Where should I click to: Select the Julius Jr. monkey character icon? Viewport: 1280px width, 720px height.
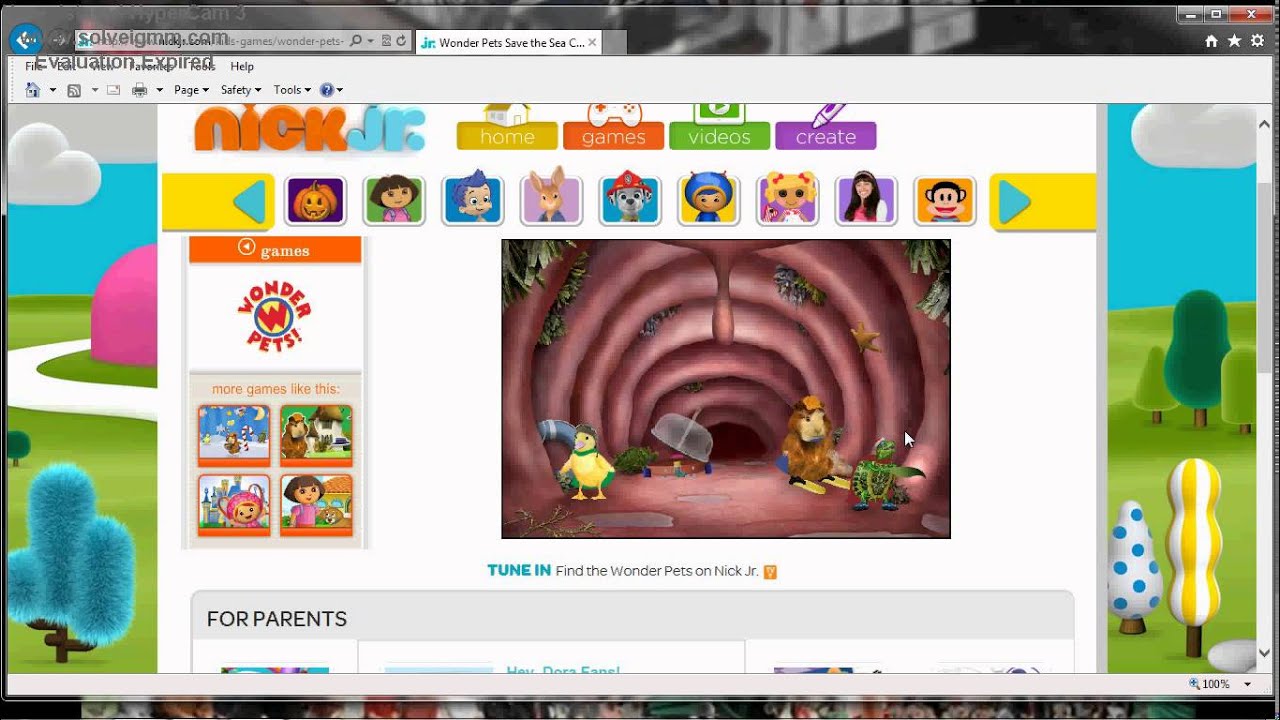coord(945,200)
